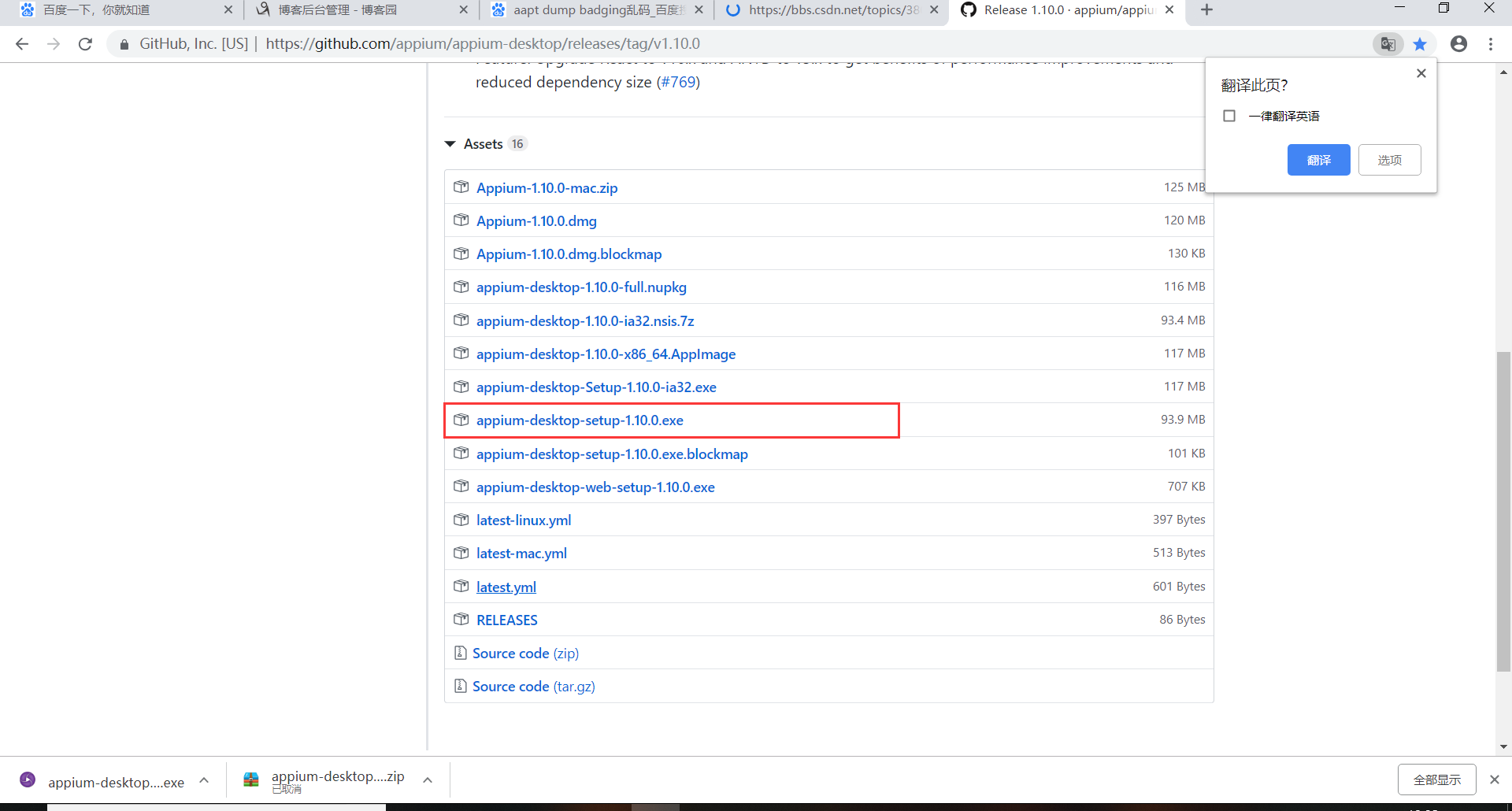Download appium-desktop-1.10.0-x86_64.AppImage

coord(606,354)
